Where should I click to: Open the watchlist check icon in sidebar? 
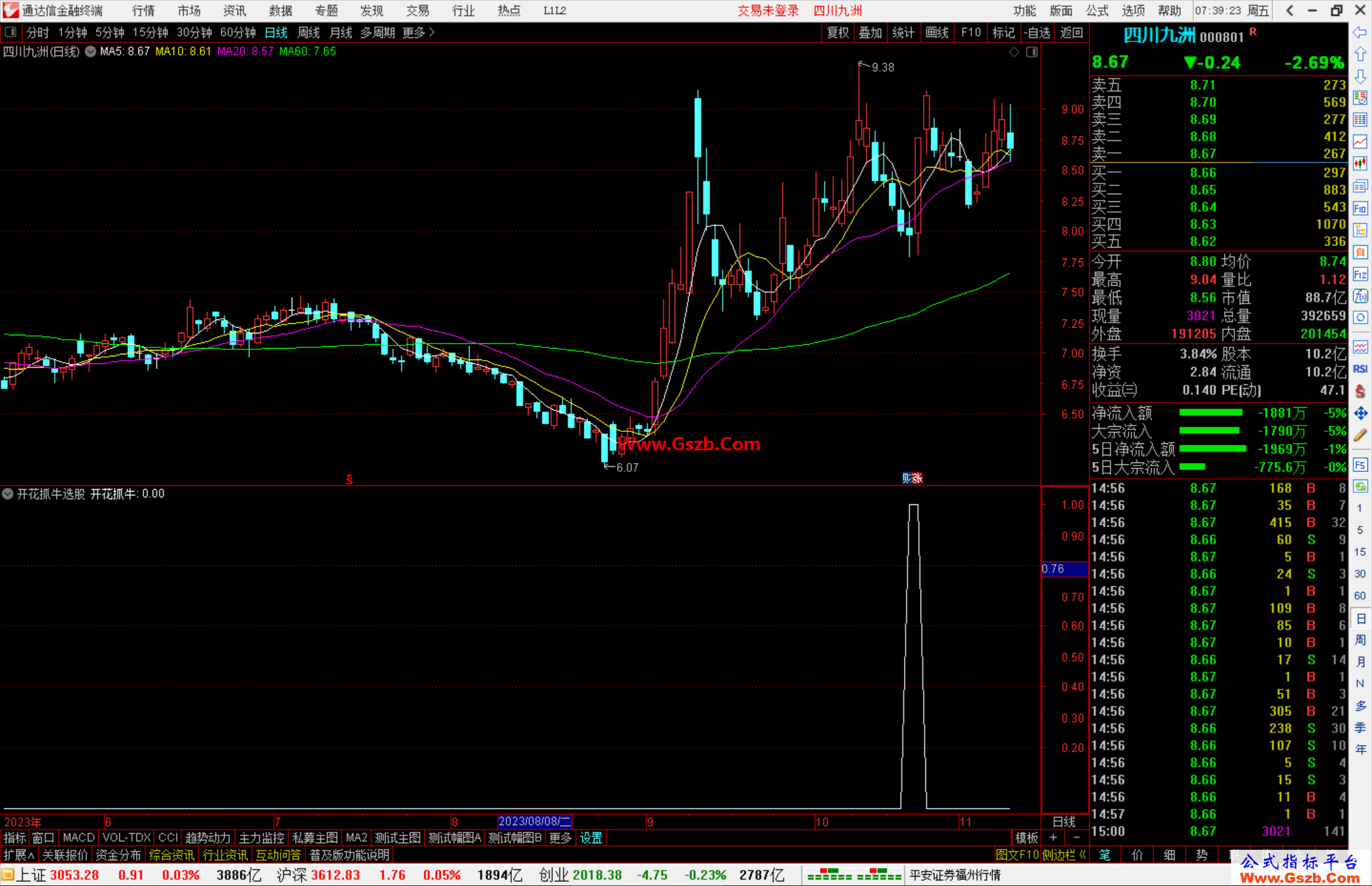coord(1360,98)
